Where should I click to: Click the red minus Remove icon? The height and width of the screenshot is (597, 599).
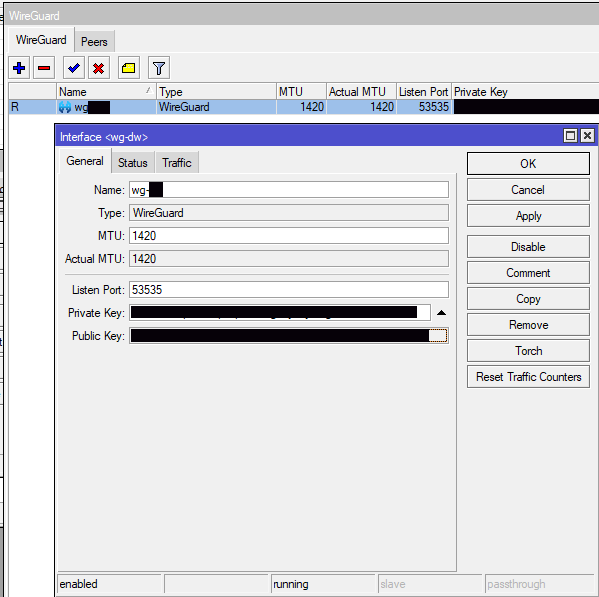click(x=44, y=68)
